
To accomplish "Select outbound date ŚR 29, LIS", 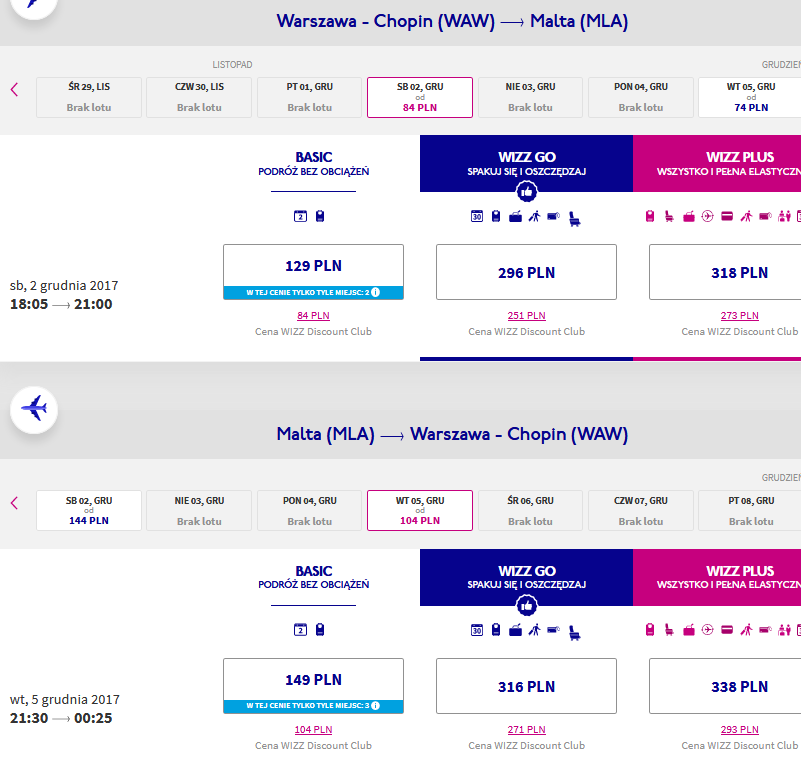I will (x=89, y=97).
